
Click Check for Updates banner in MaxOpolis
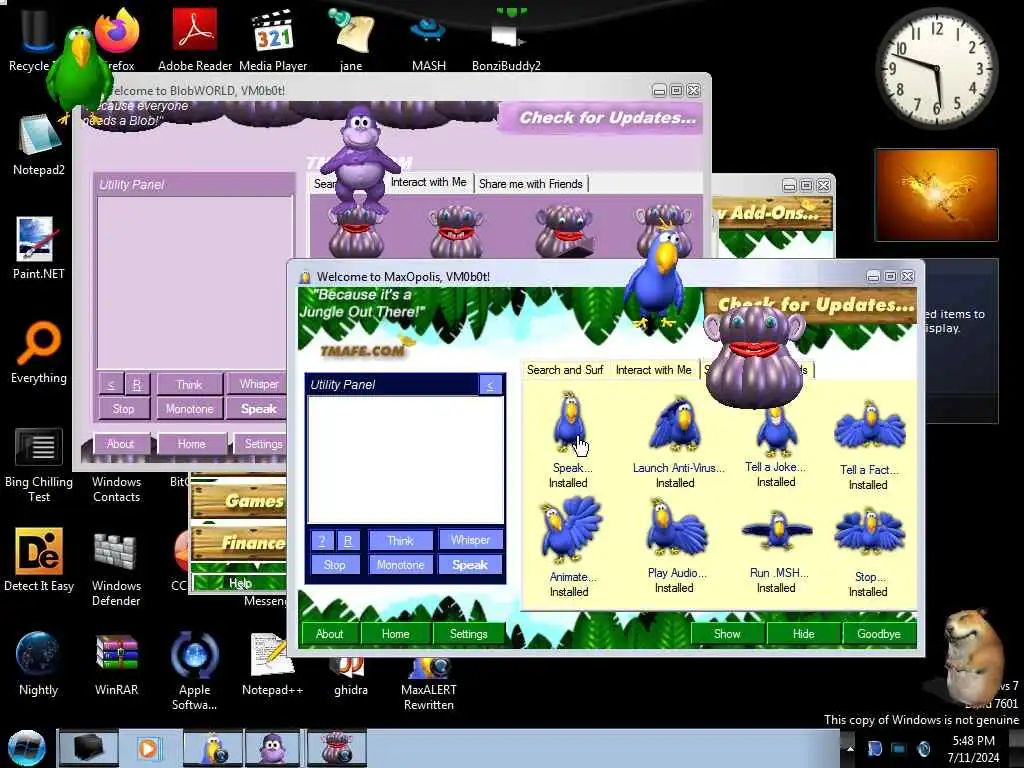pyautogui.click(x=810, y=305)
